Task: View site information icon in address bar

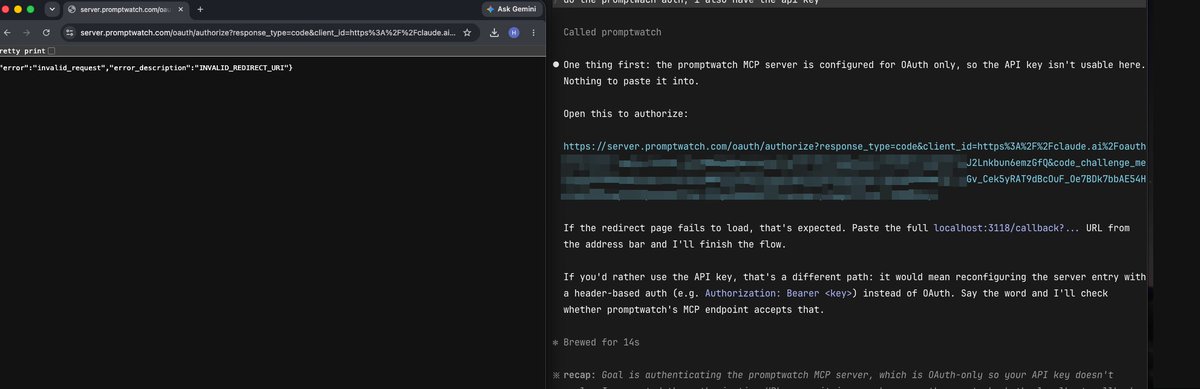Action: (71, 32)
